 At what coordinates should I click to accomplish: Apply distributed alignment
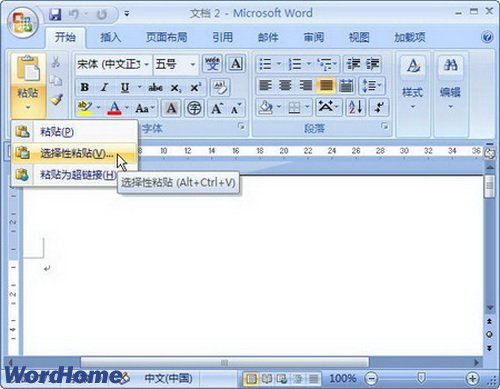click(346, 86)
